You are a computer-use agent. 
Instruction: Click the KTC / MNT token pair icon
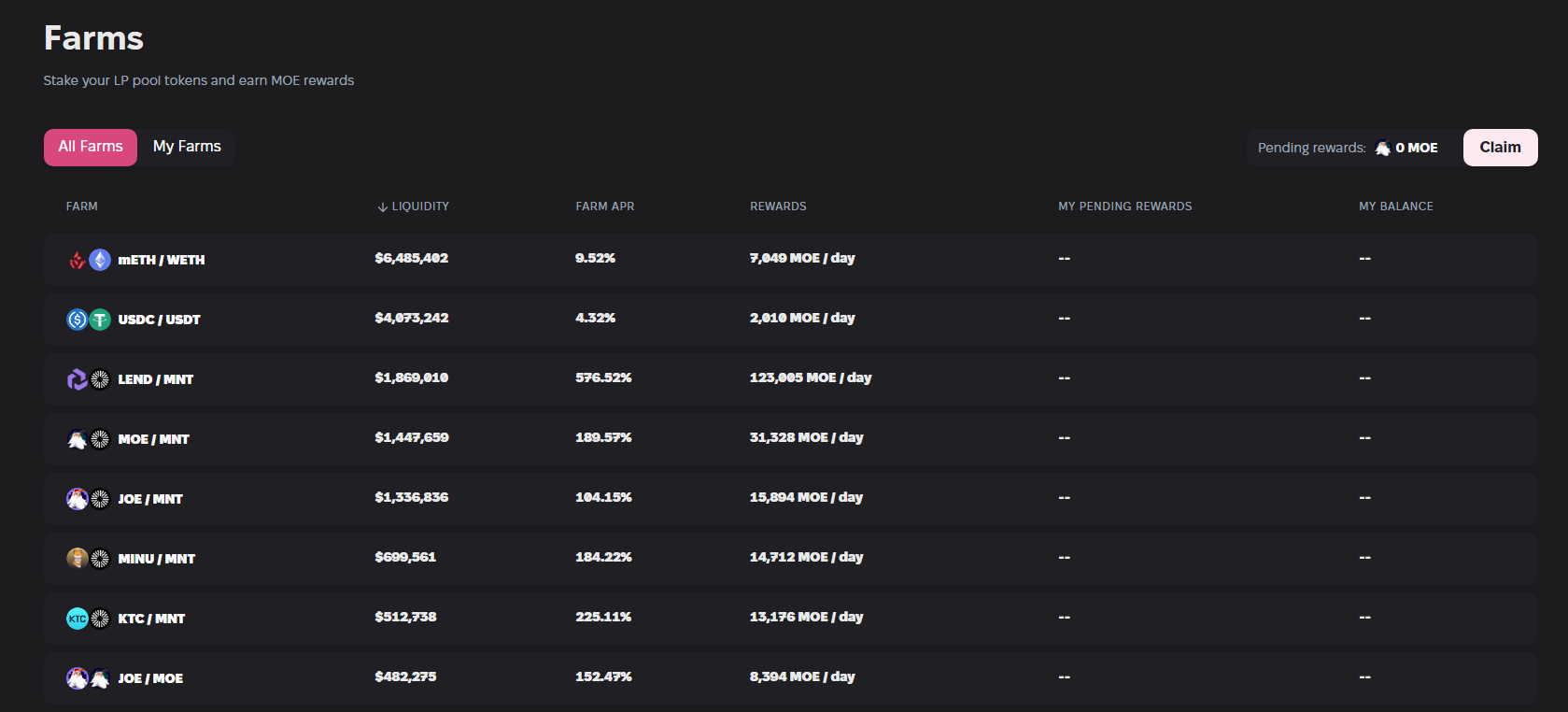89,619
